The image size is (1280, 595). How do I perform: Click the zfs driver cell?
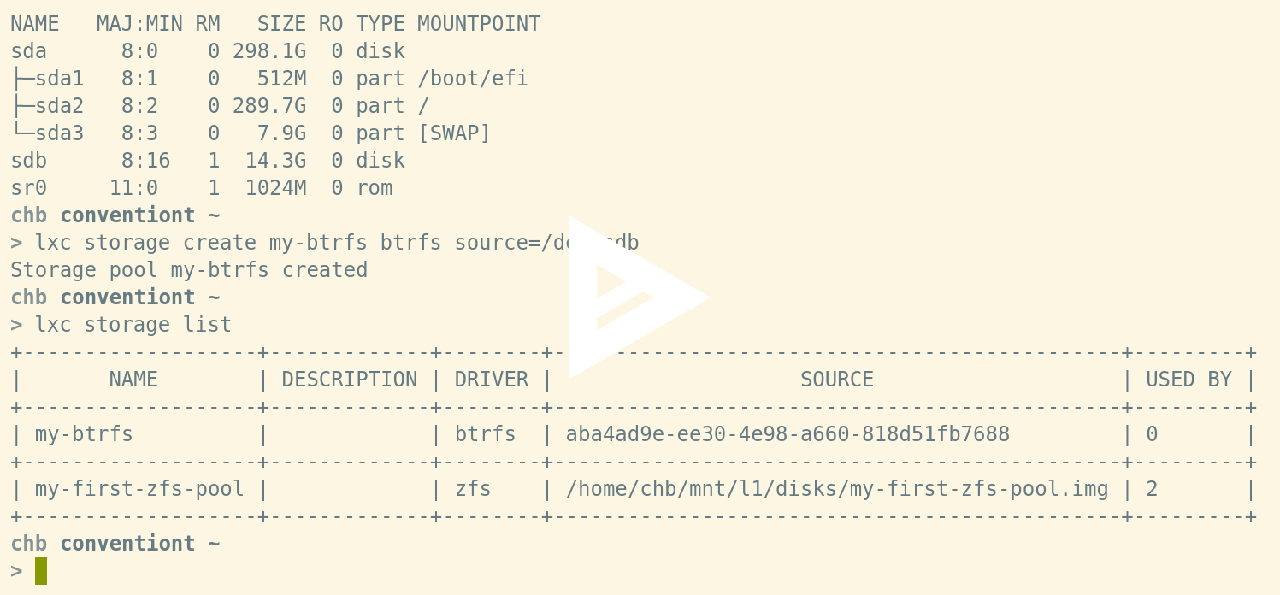[473, 489]
